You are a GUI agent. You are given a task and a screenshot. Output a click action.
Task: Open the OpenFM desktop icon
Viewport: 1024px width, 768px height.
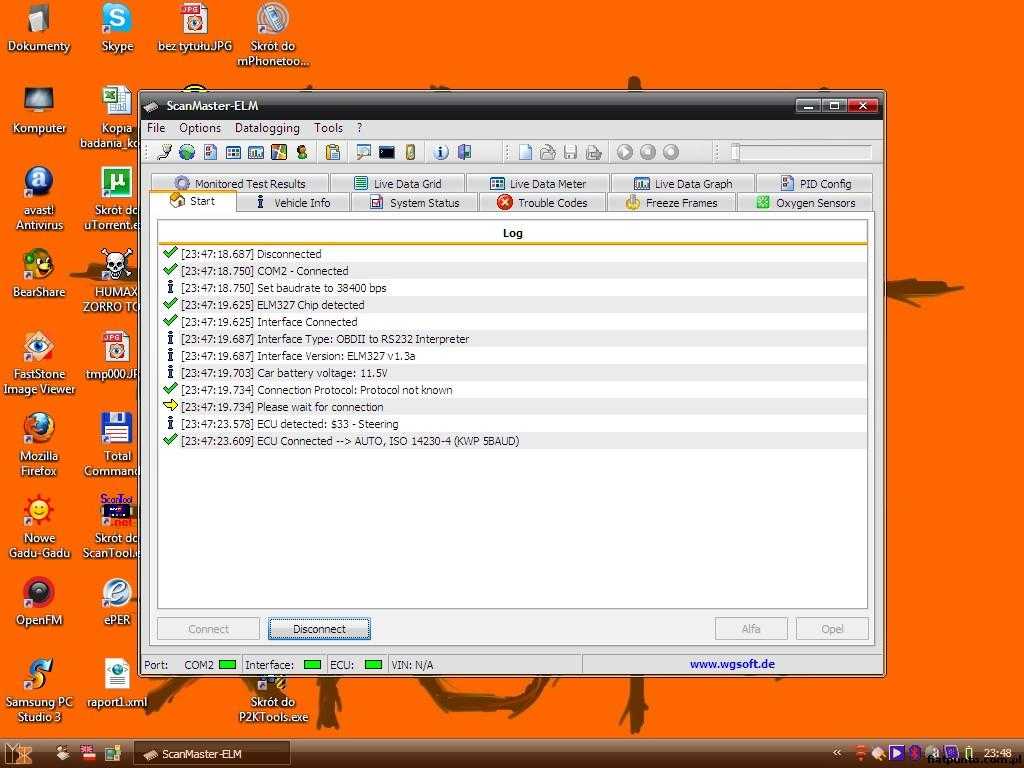coord(39,601)
